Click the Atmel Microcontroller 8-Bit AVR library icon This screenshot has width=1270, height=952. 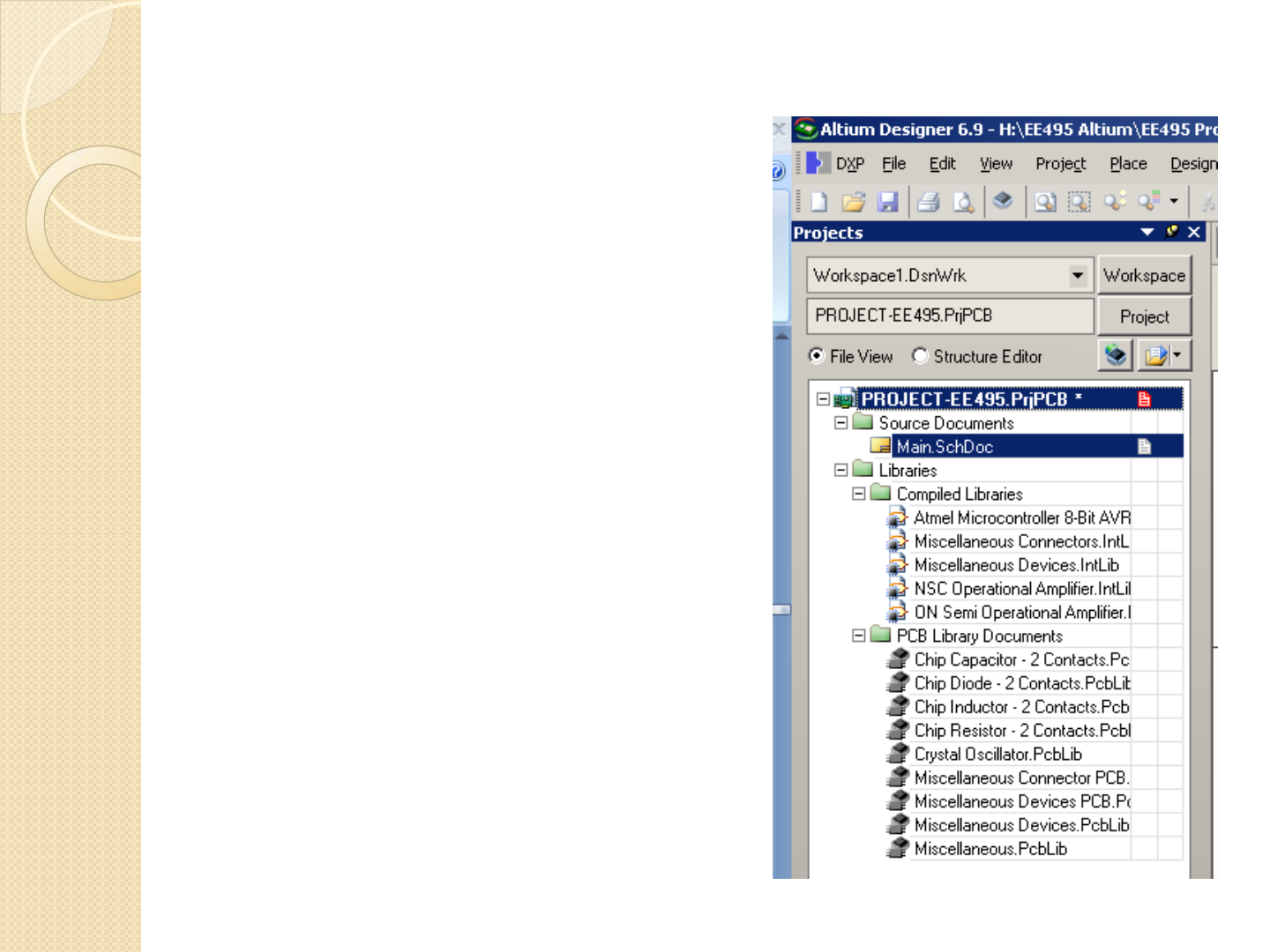(x=898, y=518)
